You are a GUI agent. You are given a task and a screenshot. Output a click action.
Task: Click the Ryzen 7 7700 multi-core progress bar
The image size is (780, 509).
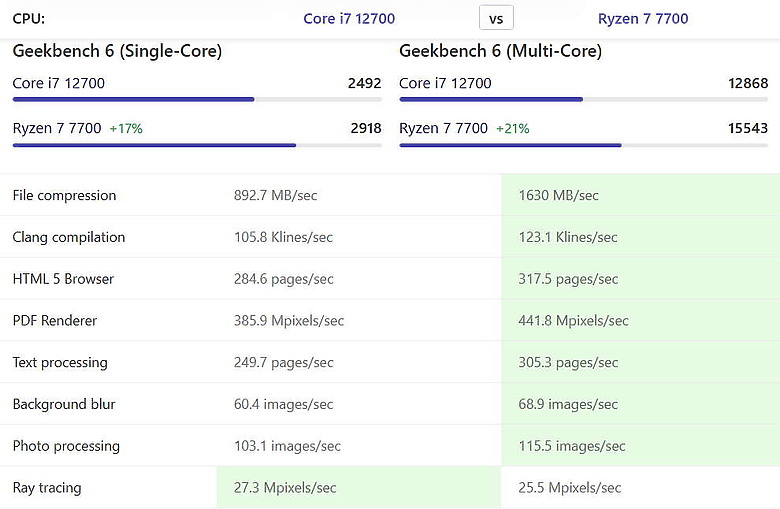point(584,145)
